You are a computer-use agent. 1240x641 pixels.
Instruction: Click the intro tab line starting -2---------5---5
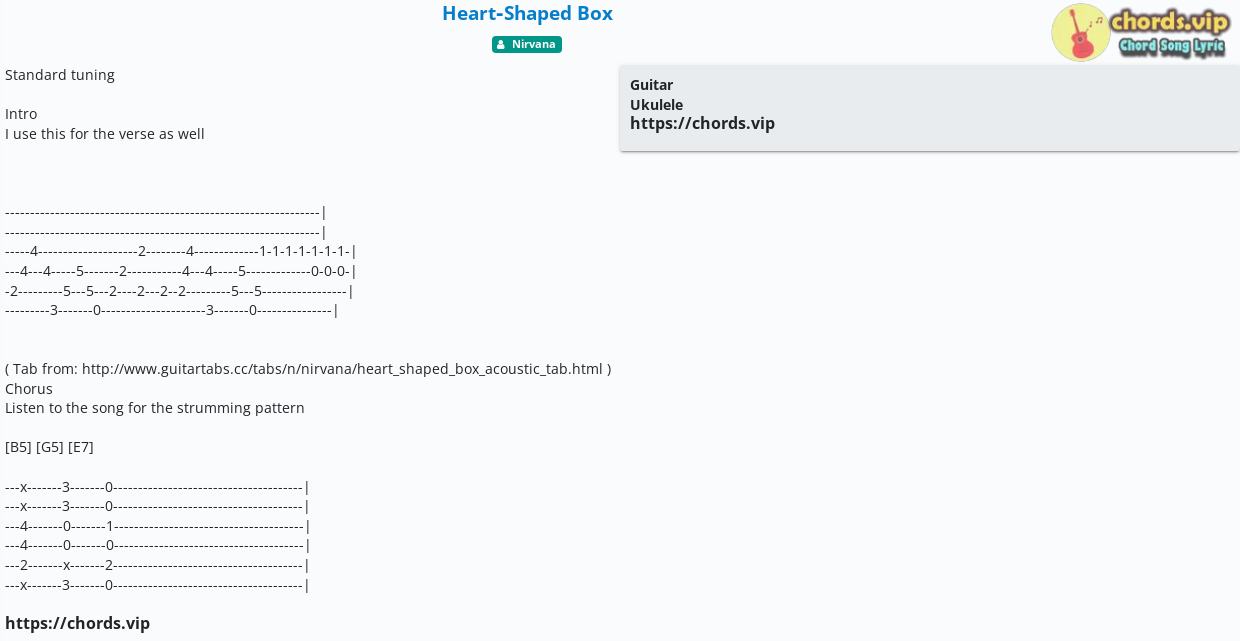pos(180,291)
